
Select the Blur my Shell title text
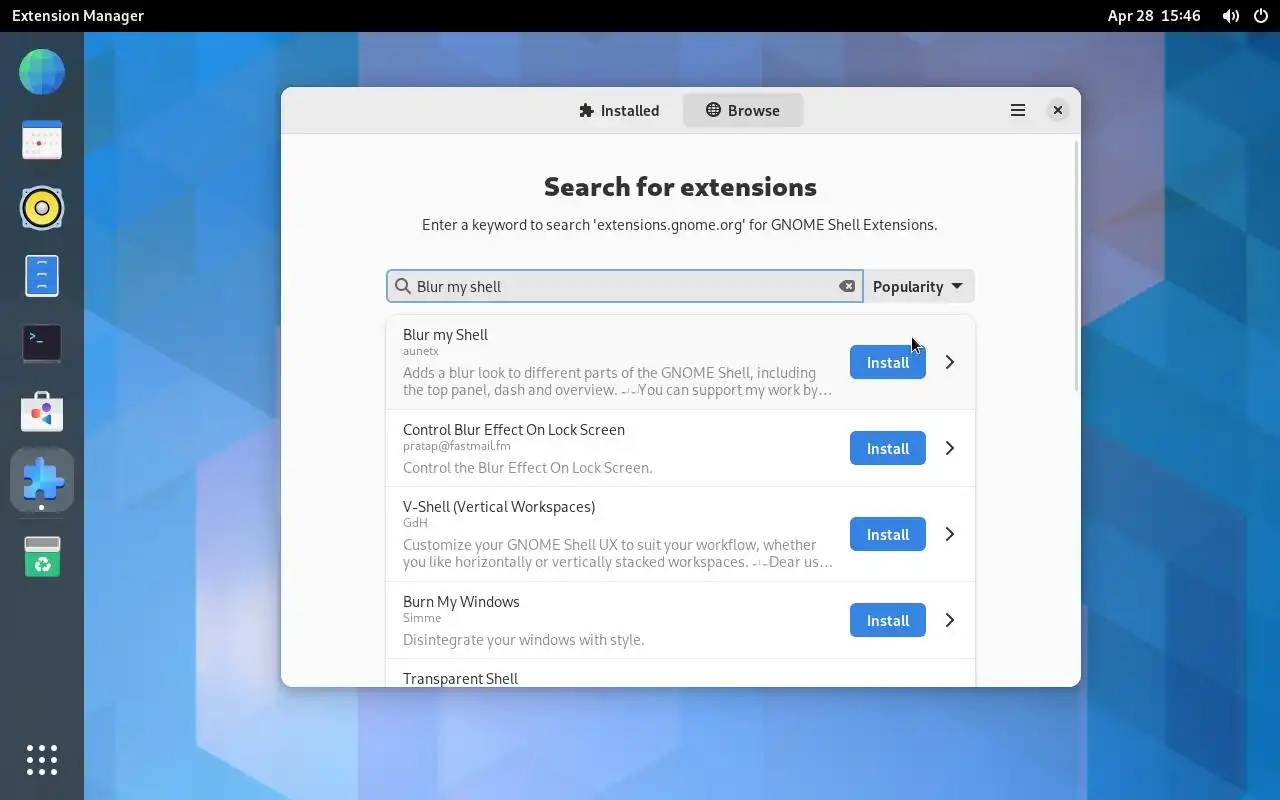coord(445,334)
